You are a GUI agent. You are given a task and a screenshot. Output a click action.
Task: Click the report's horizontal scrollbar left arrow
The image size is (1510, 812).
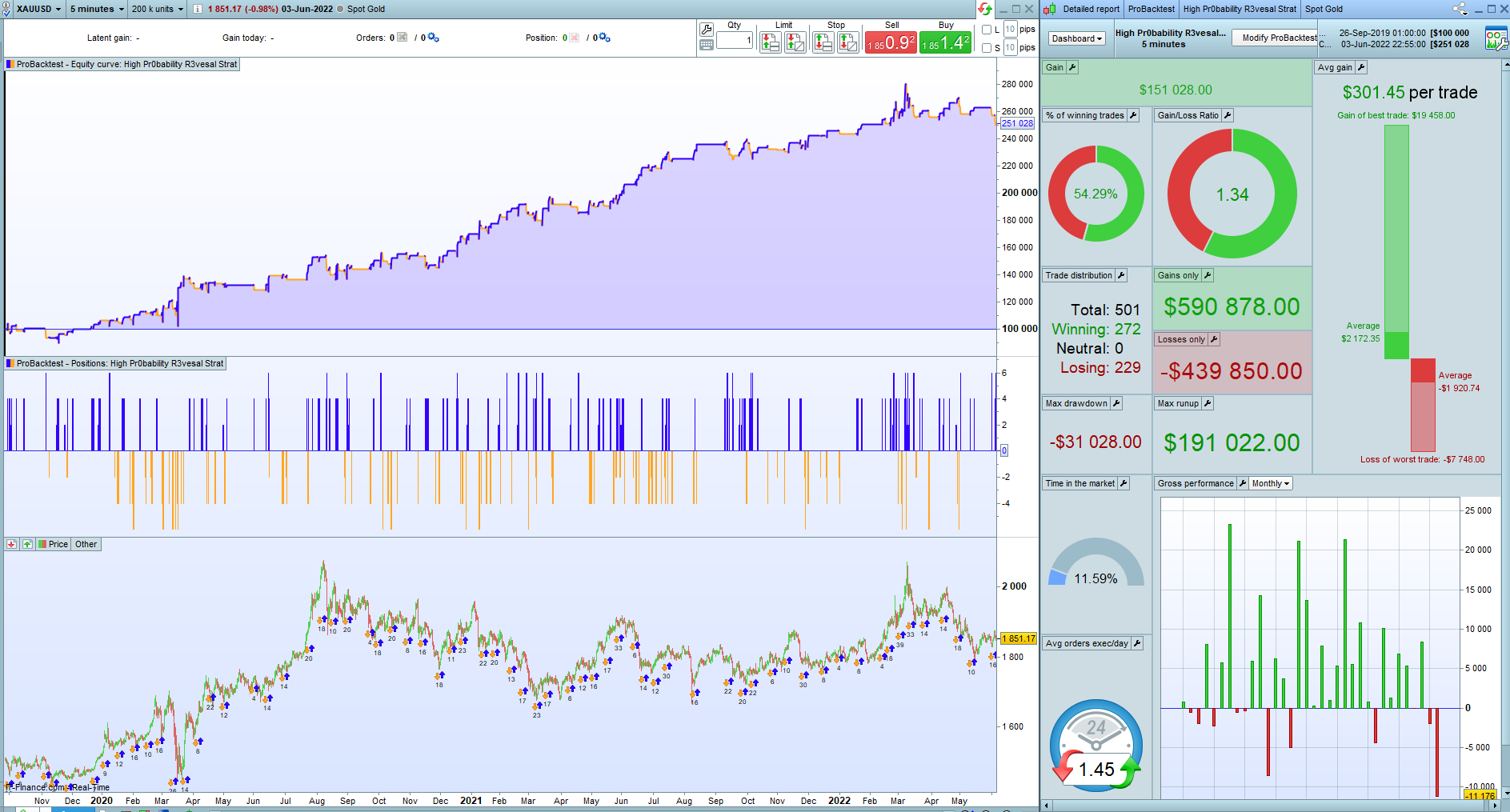(1047, 806)
